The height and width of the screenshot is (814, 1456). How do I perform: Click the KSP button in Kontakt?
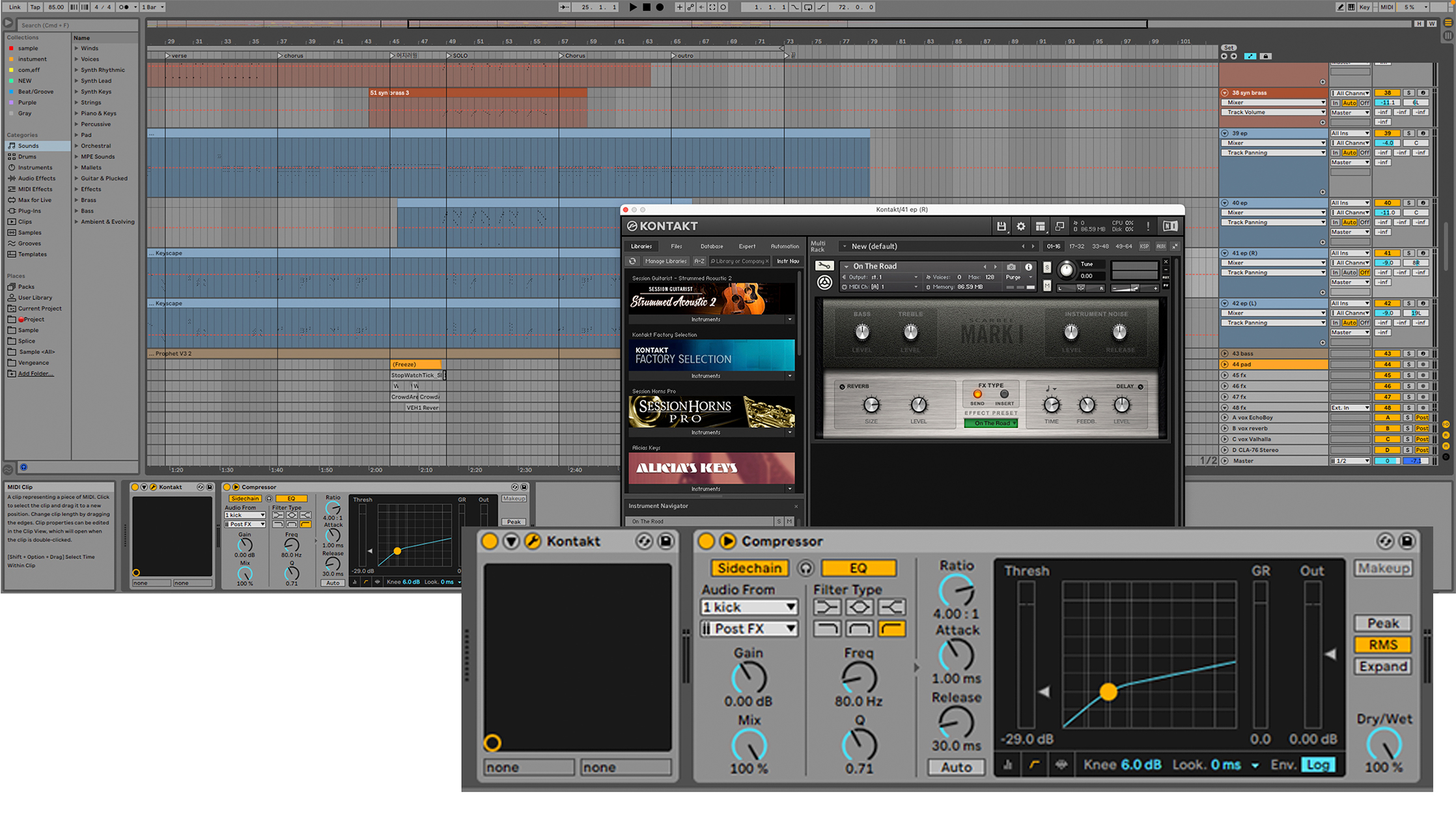click(x=1144, y=246)
